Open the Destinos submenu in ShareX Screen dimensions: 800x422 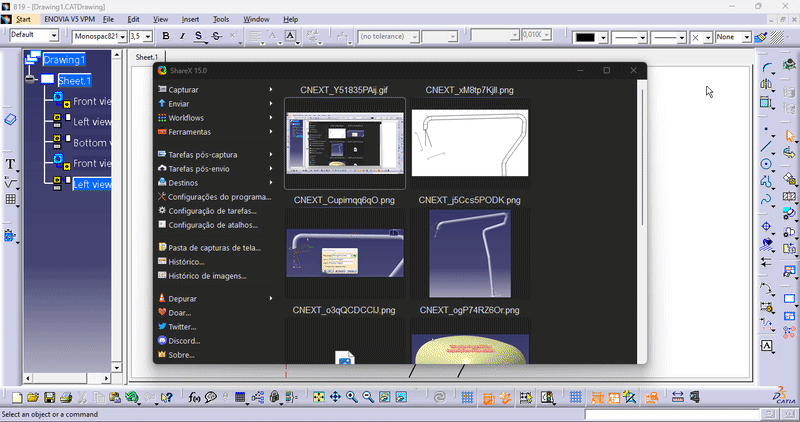(x=215, y=183)
